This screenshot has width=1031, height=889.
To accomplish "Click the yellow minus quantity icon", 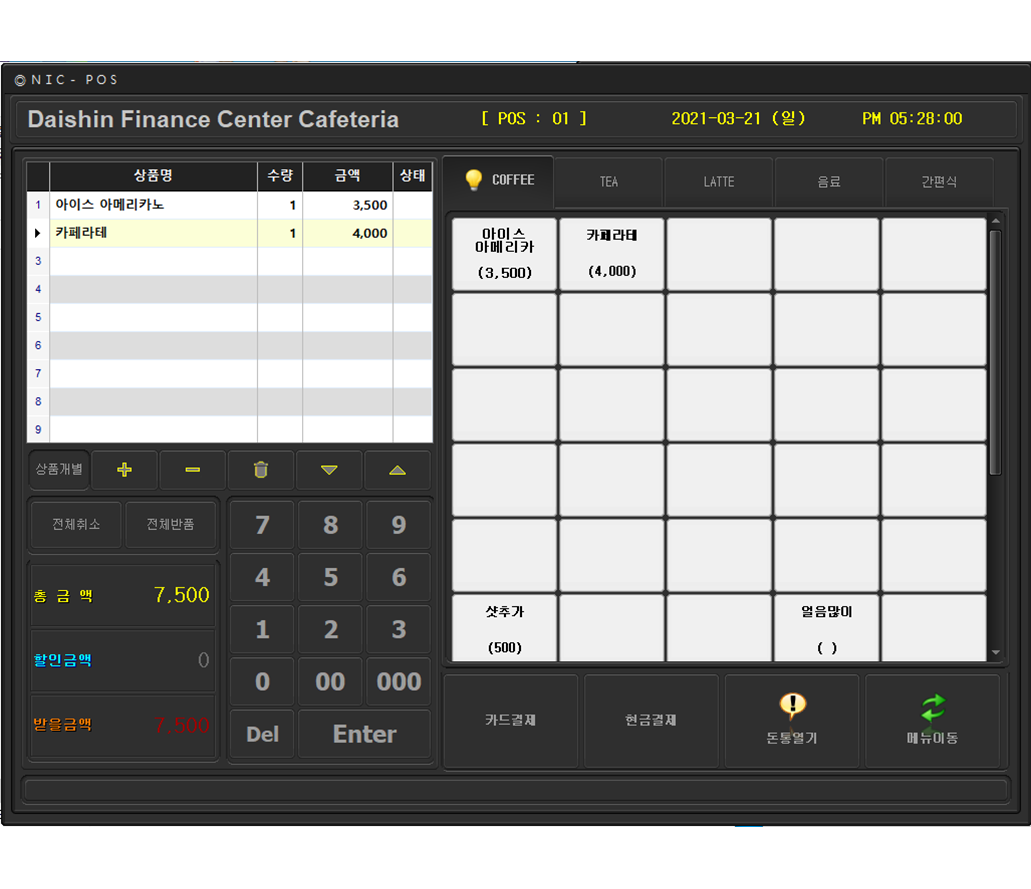I will 193,470.
